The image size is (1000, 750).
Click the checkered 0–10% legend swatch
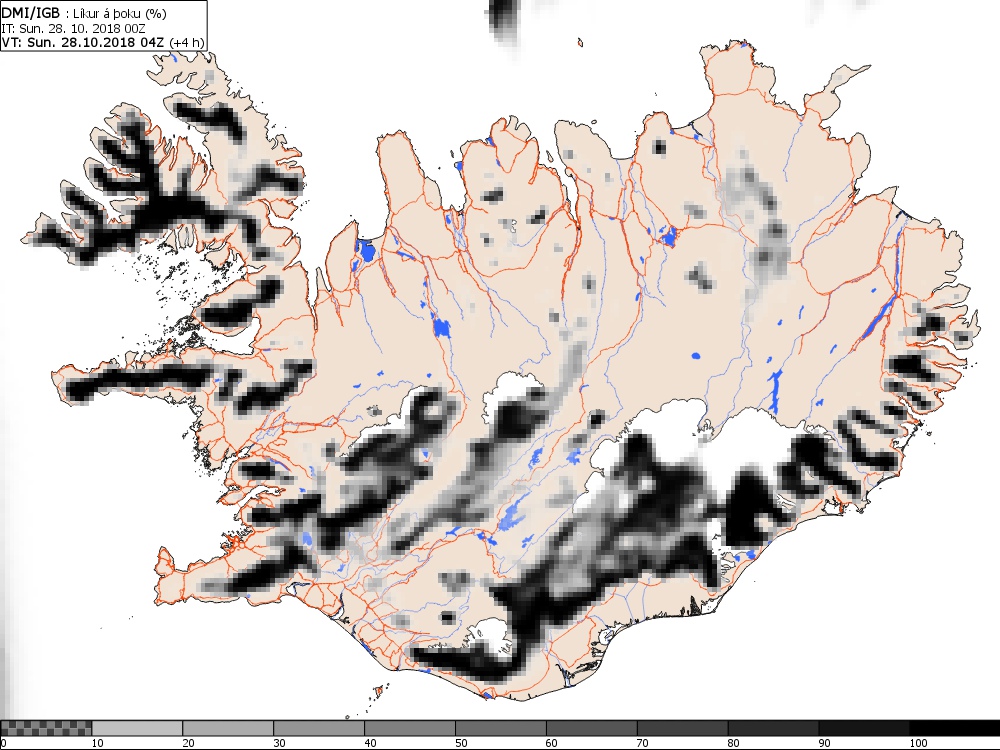(x=46, y=728)
